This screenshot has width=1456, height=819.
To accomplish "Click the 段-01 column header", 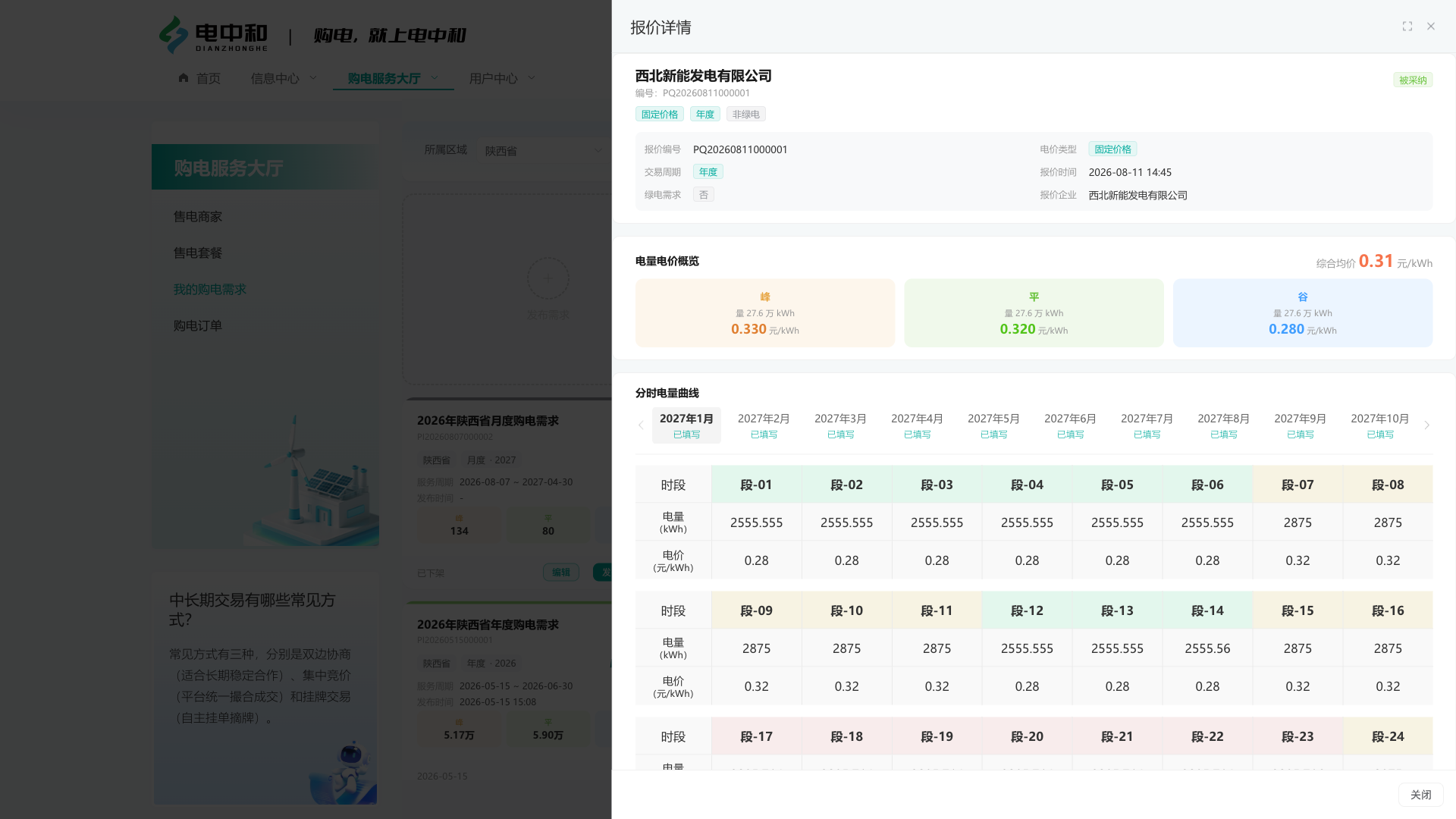I will pos(756,485).
